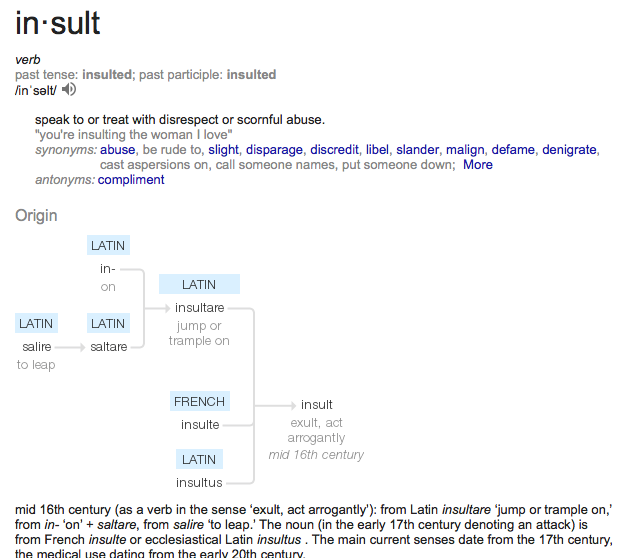Click the 'slight' synonym link
624x558 pixels.
(223, 150)
